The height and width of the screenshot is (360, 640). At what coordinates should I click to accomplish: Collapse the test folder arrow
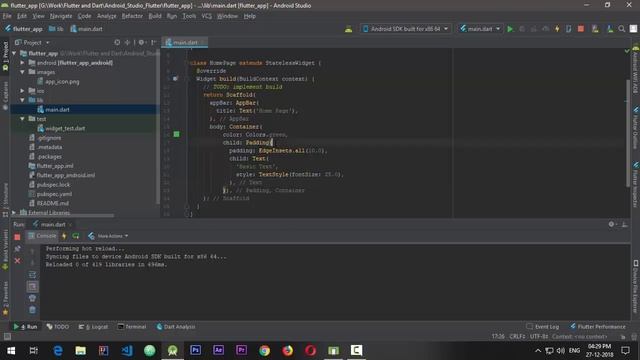click(22, 119)
